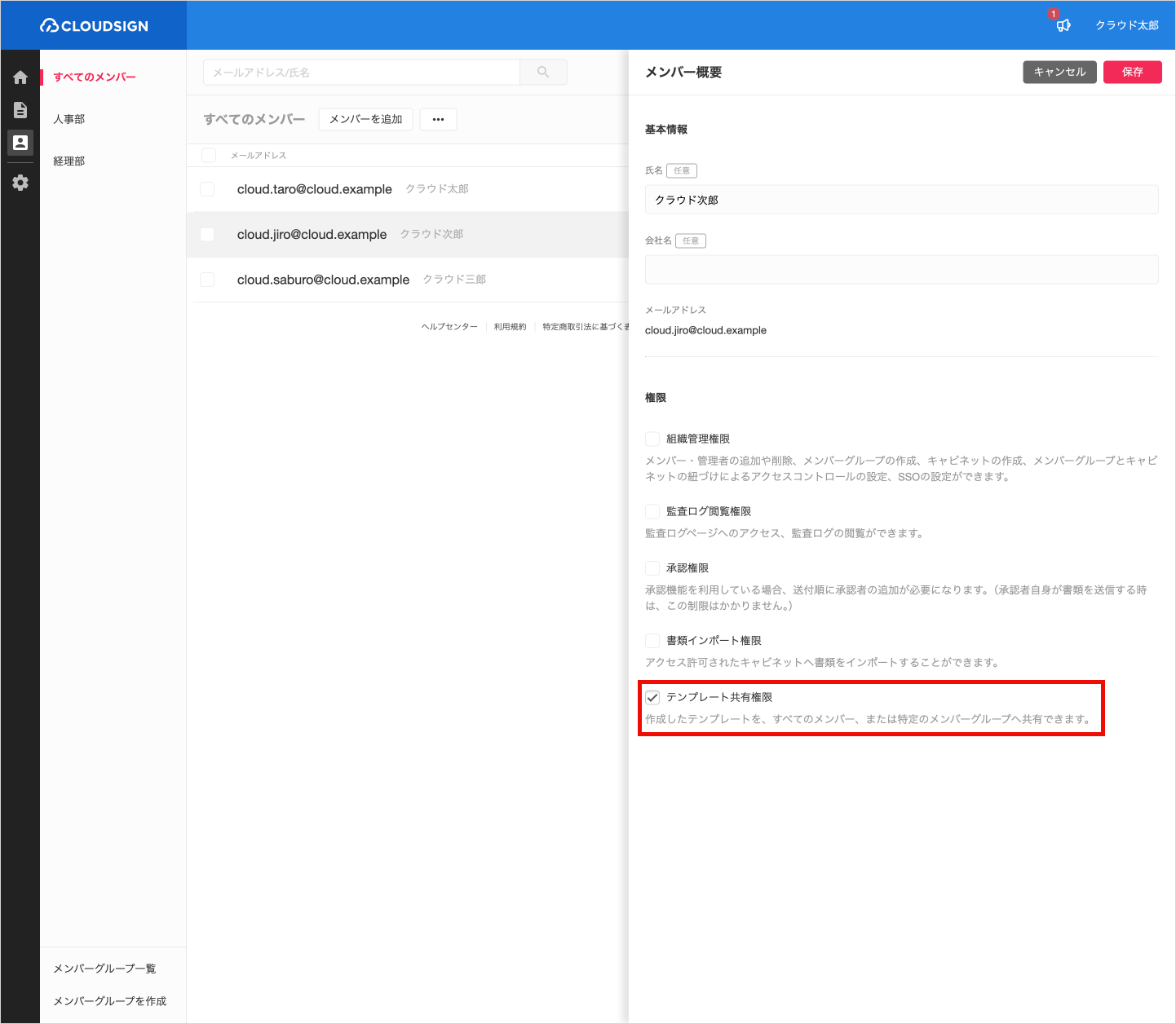Select the 経理部 group
This screenshot has height=1024, width=1176.
(69, 161)
